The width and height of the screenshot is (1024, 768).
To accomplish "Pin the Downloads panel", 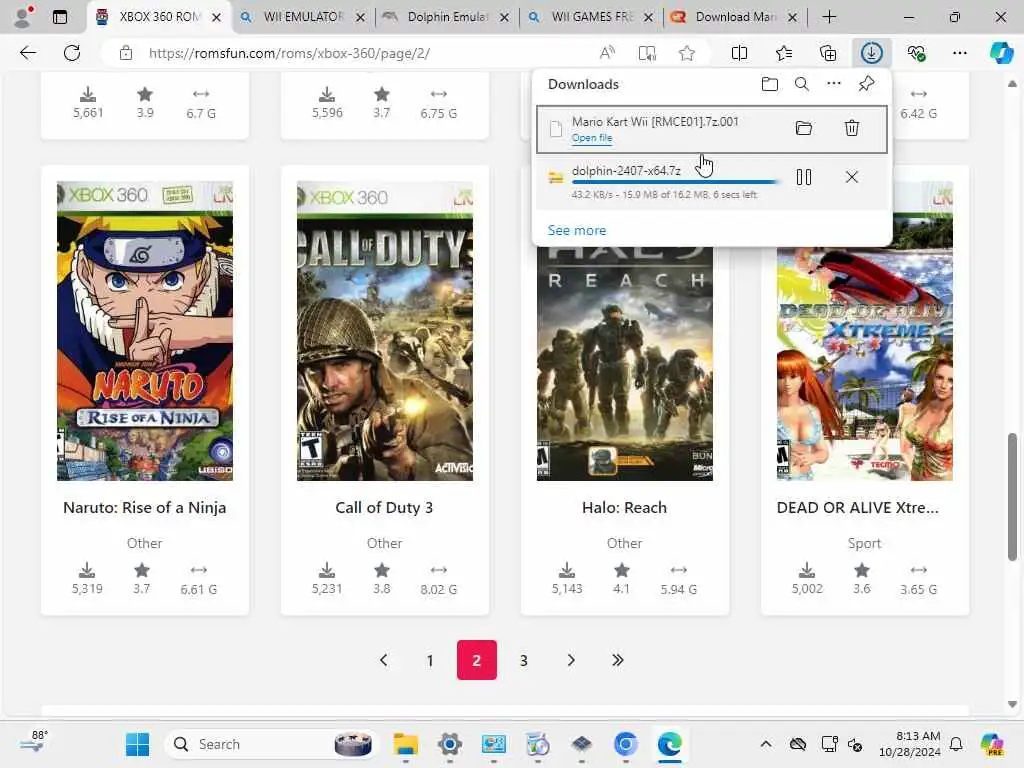I will click(x=866, y=84).
